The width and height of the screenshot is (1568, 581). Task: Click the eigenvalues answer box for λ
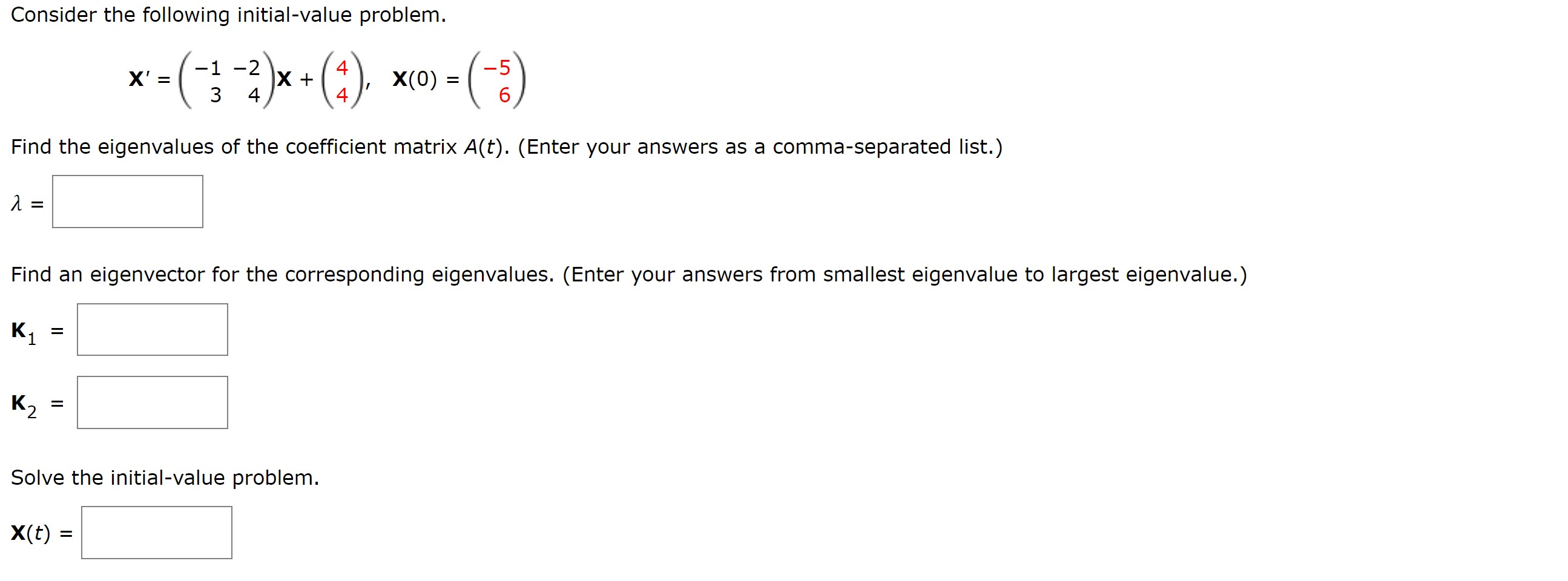click(128, 202)
